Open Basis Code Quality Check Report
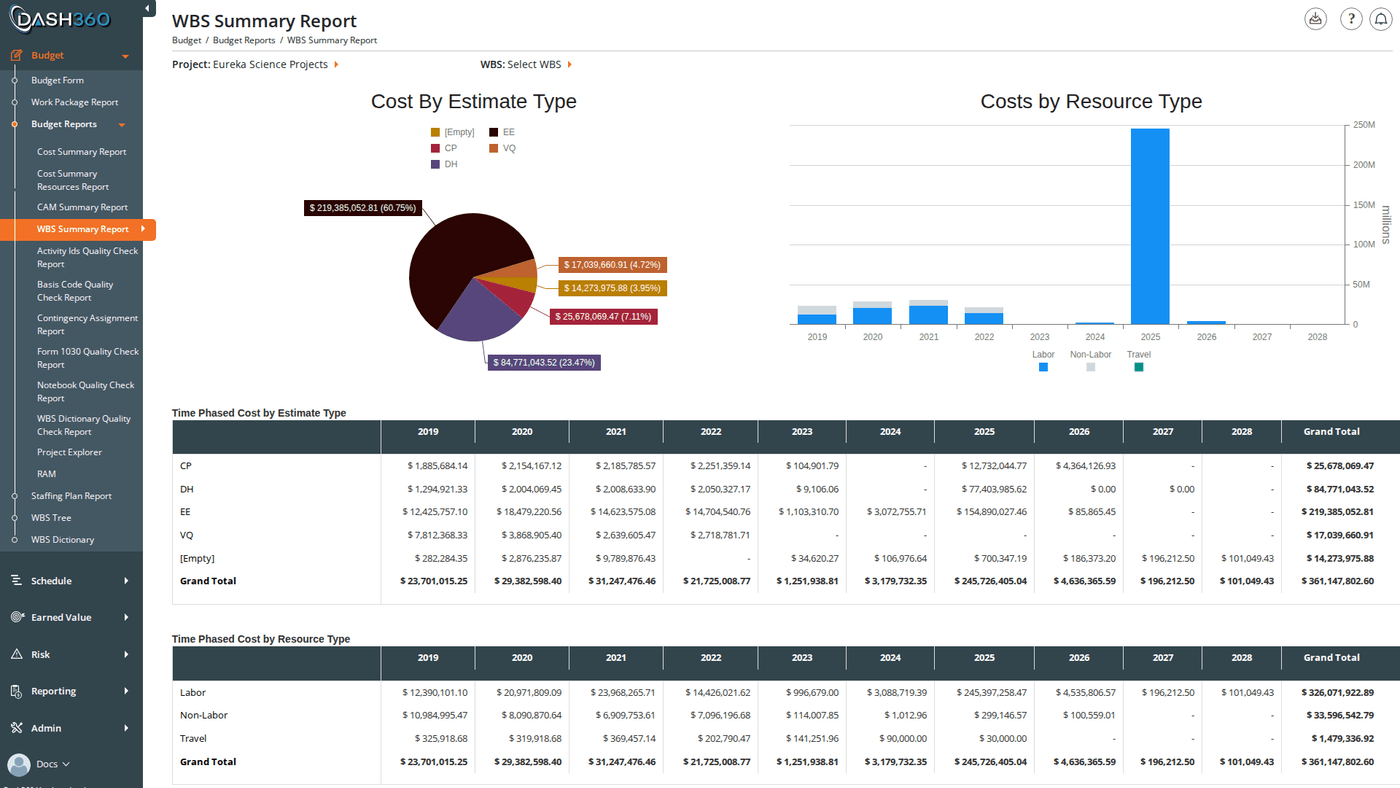Screen dimensions: 1400x788 [x=75, y=291]
